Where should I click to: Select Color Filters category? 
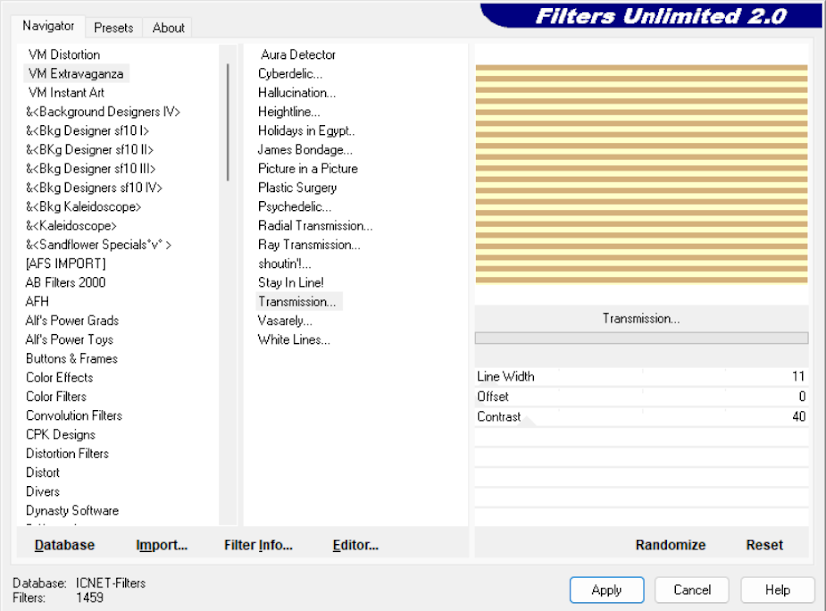coord(56,396)
